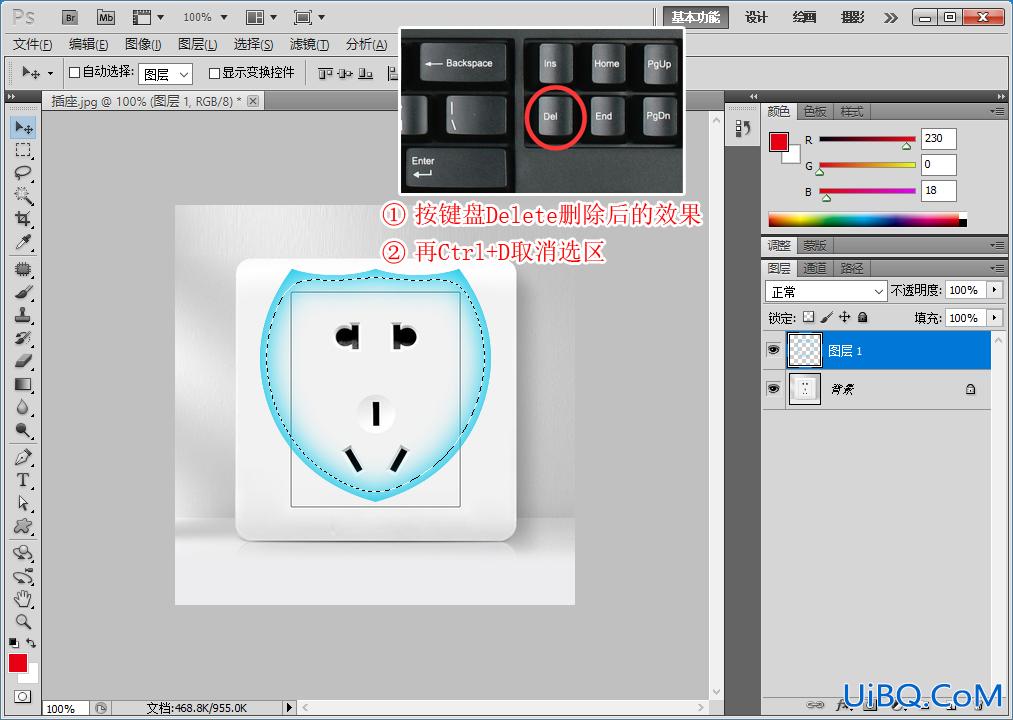The width and height of the screenshot is (1013, 720).
Task: Toggle lock transparent pixels
Action: pos(809,317)
